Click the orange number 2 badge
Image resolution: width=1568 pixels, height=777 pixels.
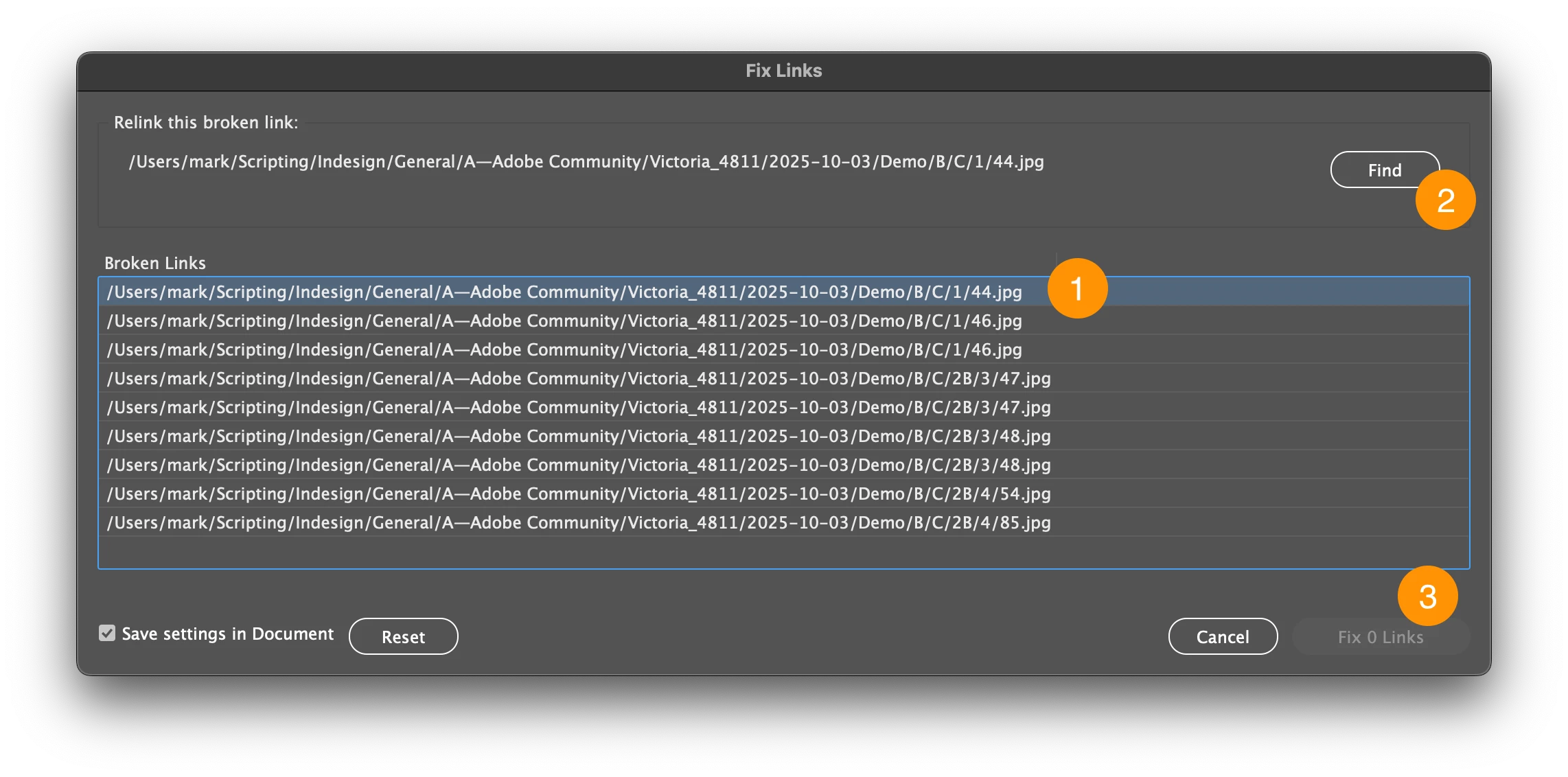pos(1445,200)
